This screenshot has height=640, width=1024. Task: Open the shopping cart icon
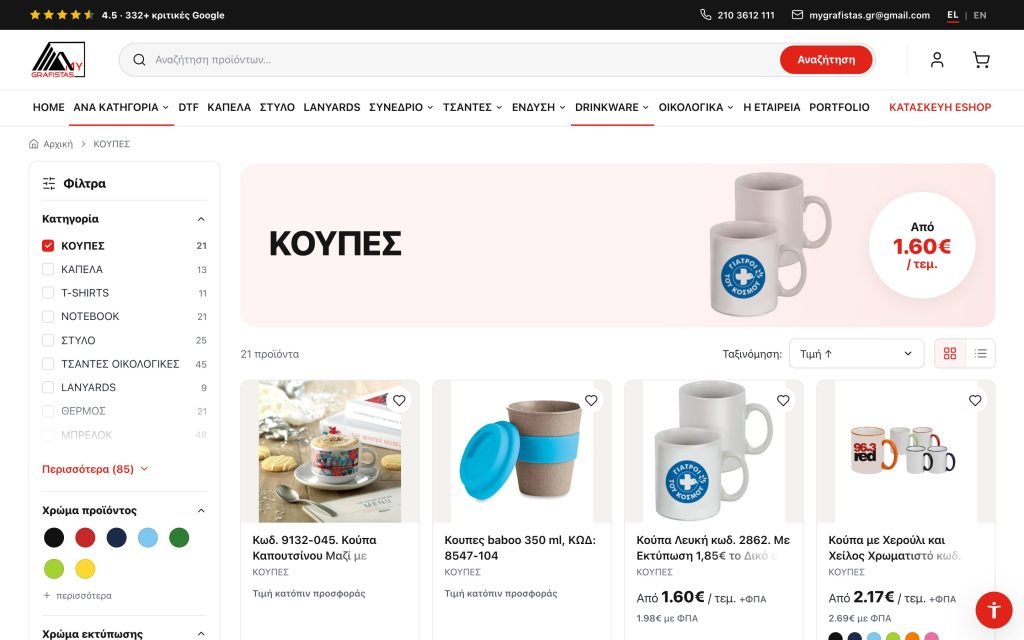(981, 59)
